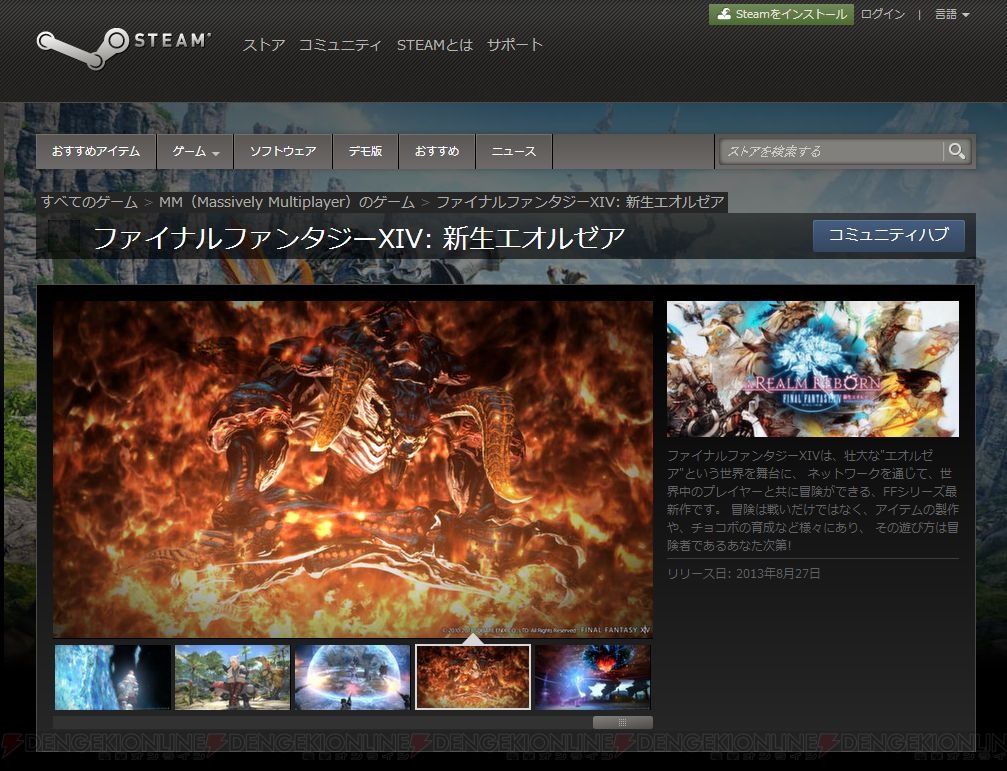Click the A Realm Reborn header image
This screenshot has height=771, width=1007.
click(812, 369)
